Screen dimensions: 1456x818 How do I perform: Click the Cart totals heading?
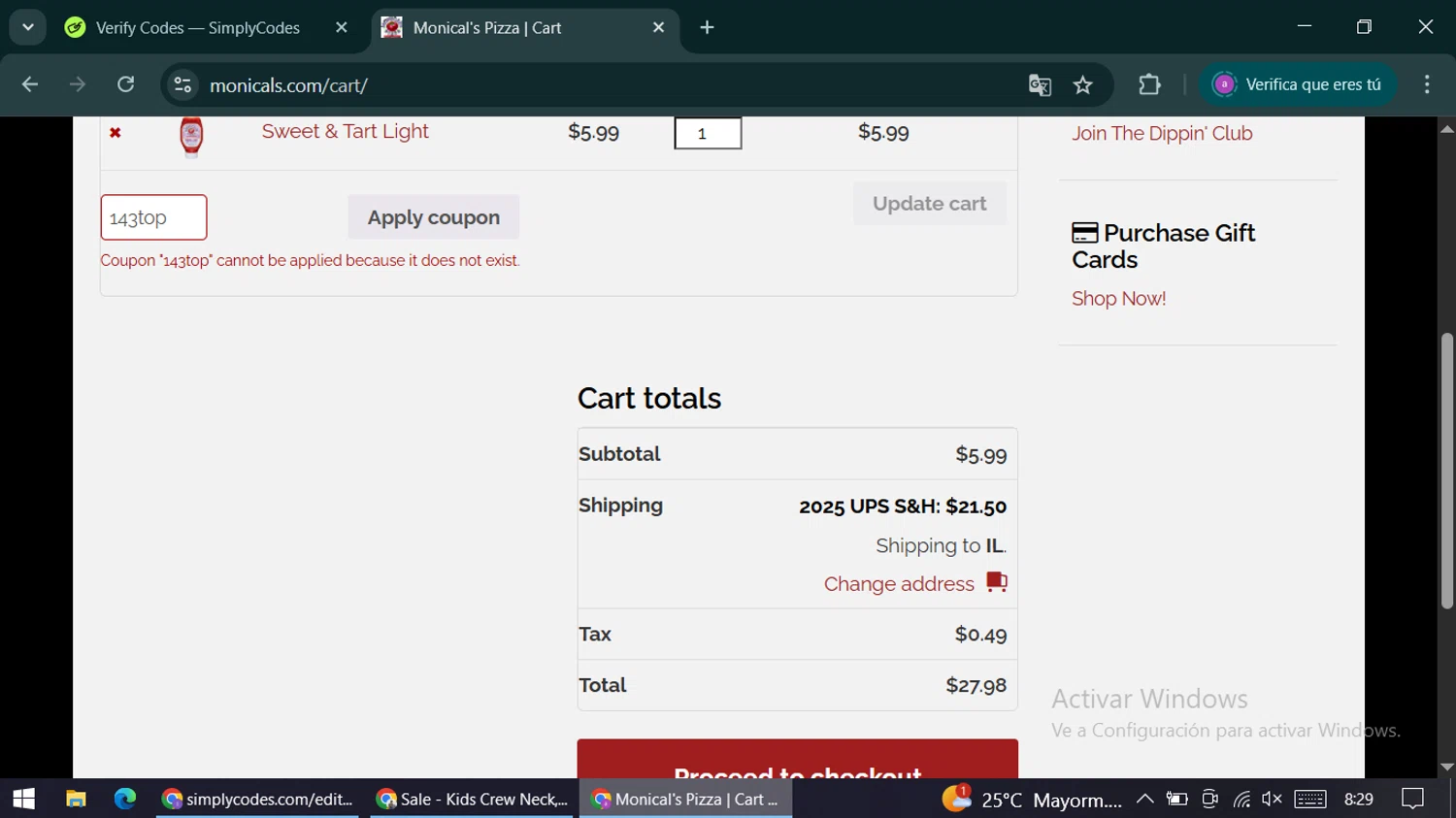click(649, 398)
